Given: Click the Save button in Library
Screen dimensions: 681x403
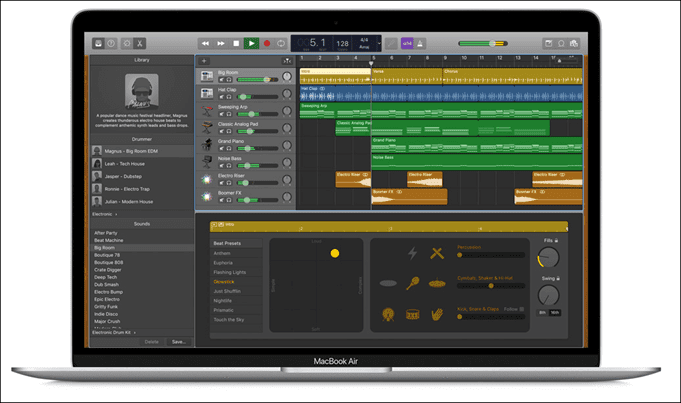Looking at the screenshot, I should [x=178, y=341].
